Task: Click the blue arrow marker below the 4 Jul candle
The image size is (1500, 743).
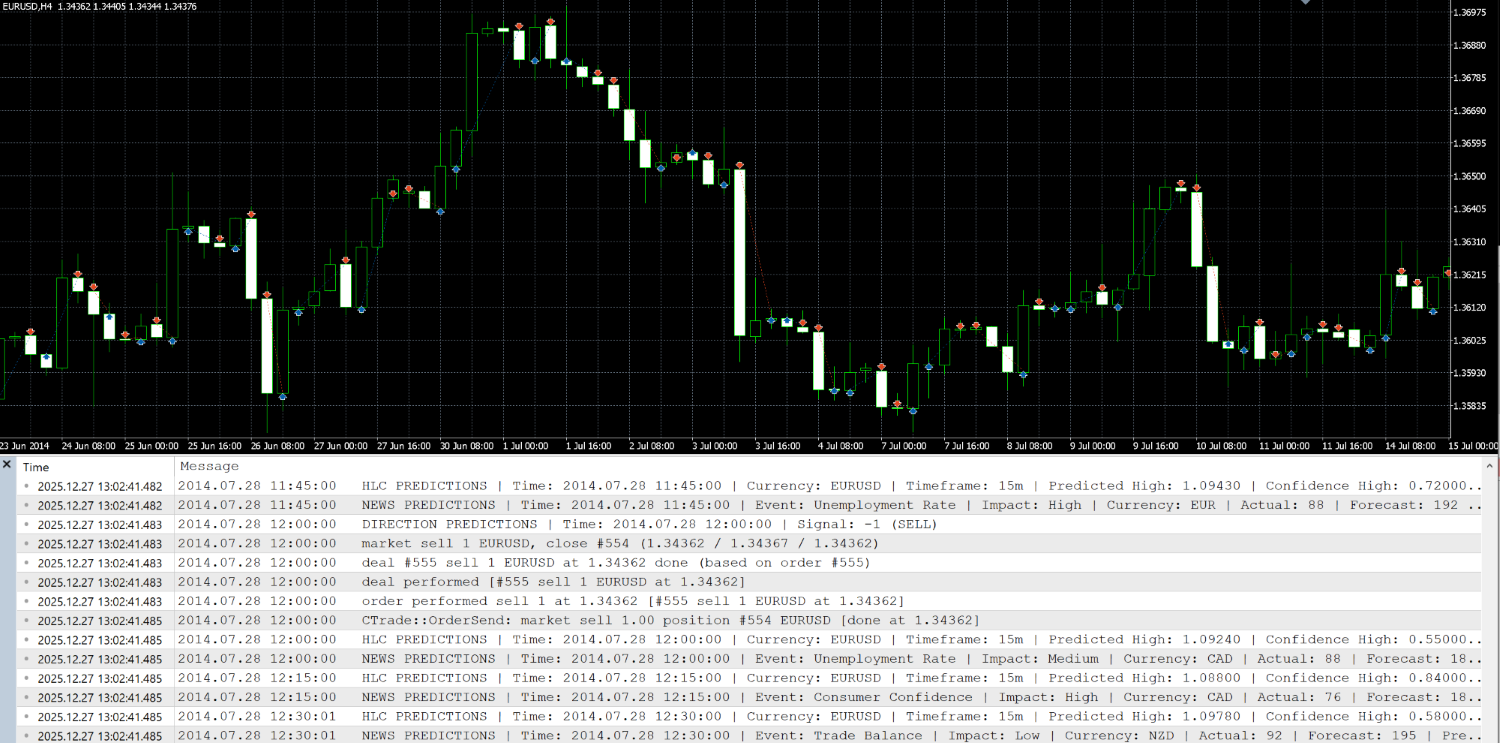Action: point(835,391)
